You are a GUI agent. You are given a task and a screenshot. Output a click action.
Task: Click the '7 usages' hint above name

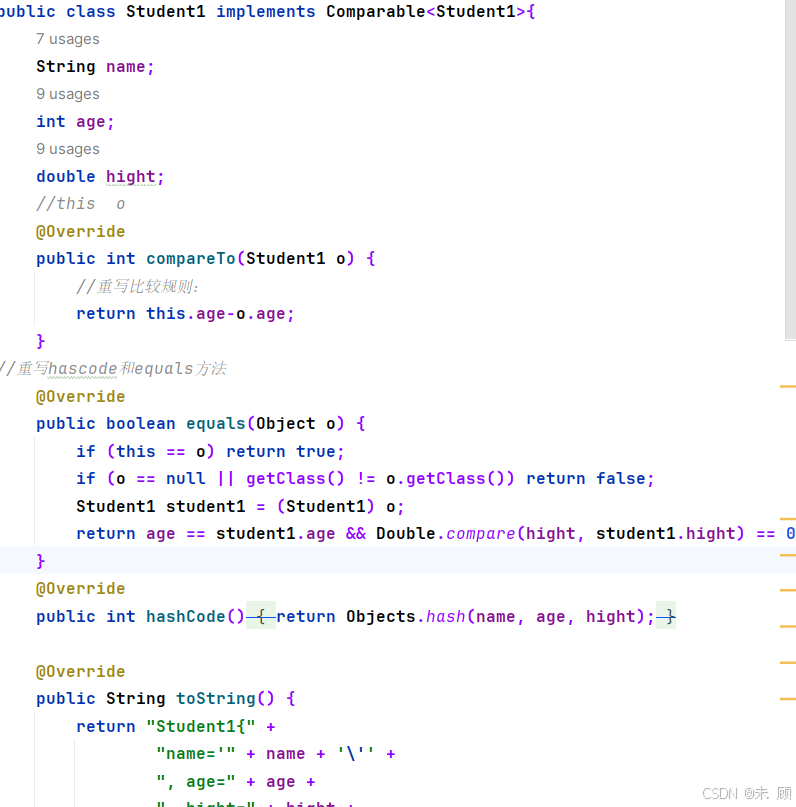(67, 39)
